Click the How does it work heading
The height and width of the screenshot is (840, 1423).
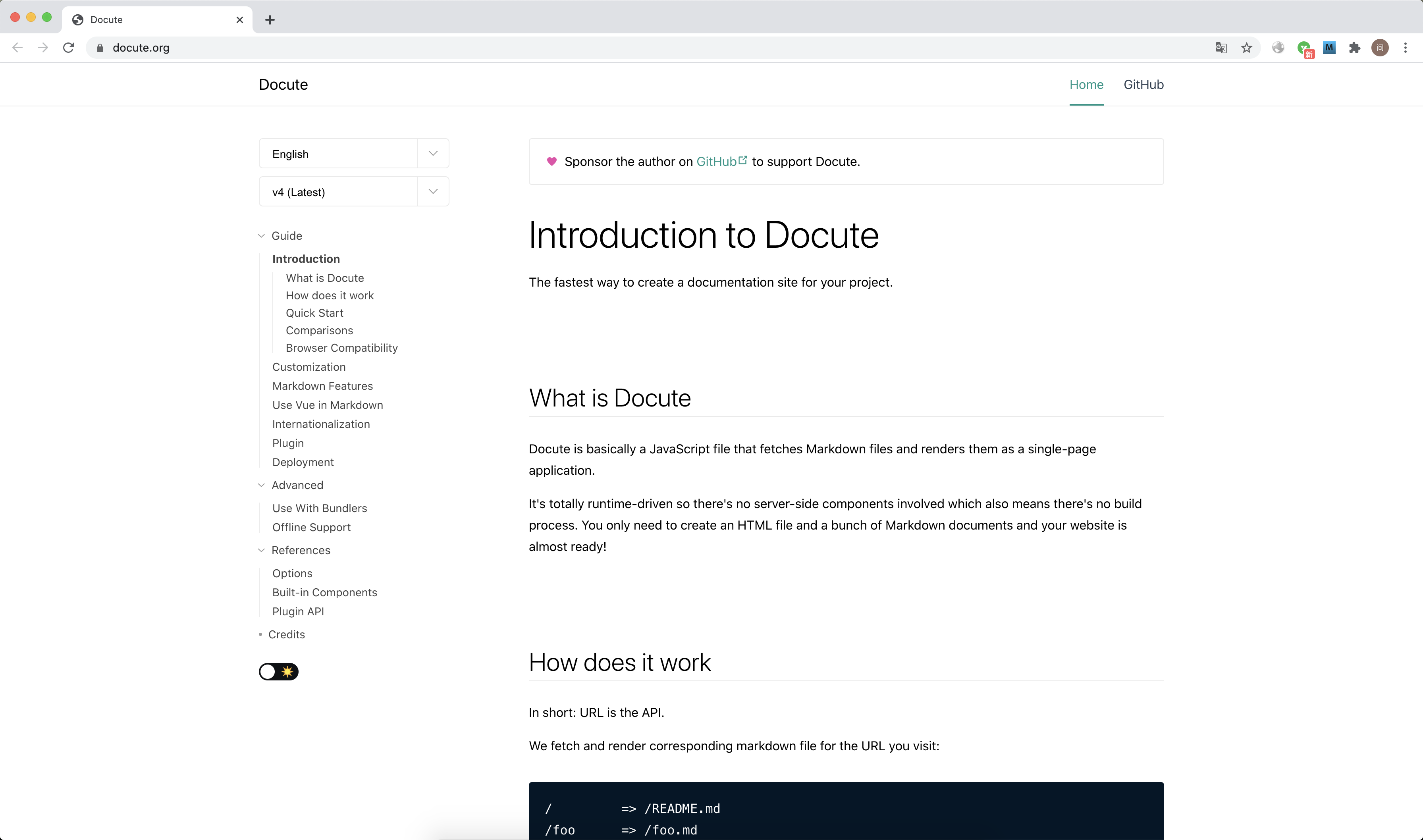pyautogui.click(x=620, y=662)
